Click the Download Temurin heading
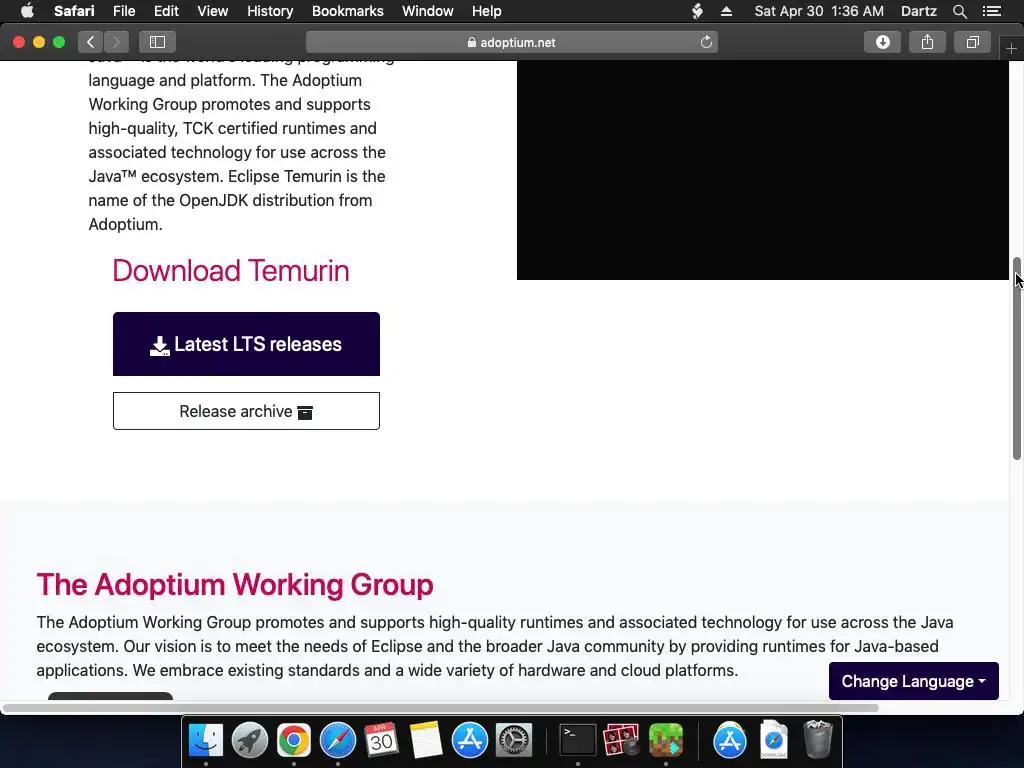The height and width of the screenshot is (768, 1024). point(231,270)
